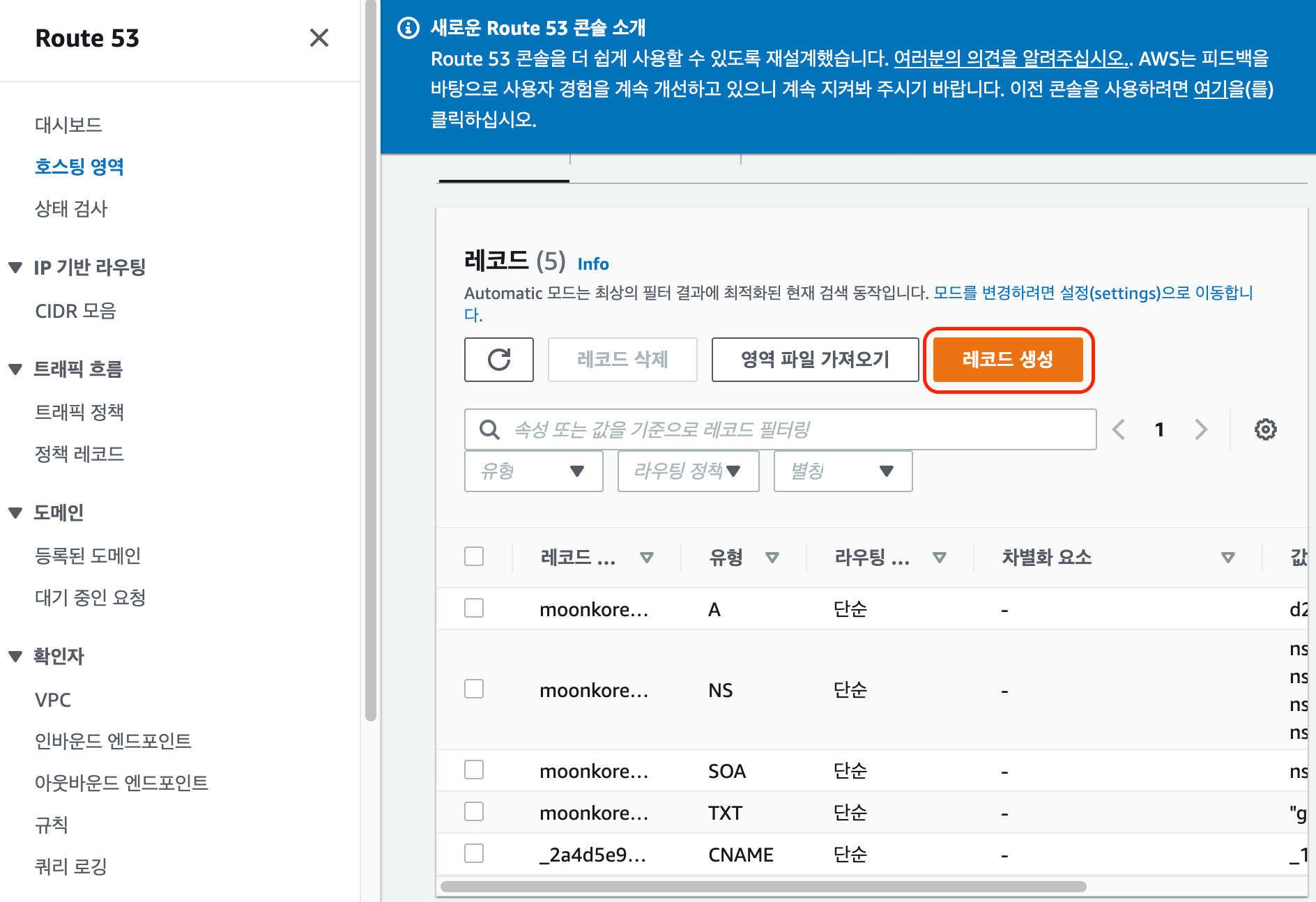The height and width of the screenshot is (902, 1316).
Task: Sort by the 라우팅 column arrow
Action: coord(939,558)
